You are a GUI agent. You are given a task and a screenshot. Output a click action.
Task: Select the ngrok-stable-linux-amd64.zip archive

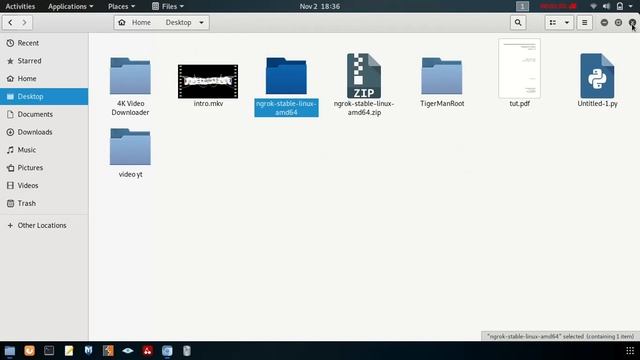point(364,76)
